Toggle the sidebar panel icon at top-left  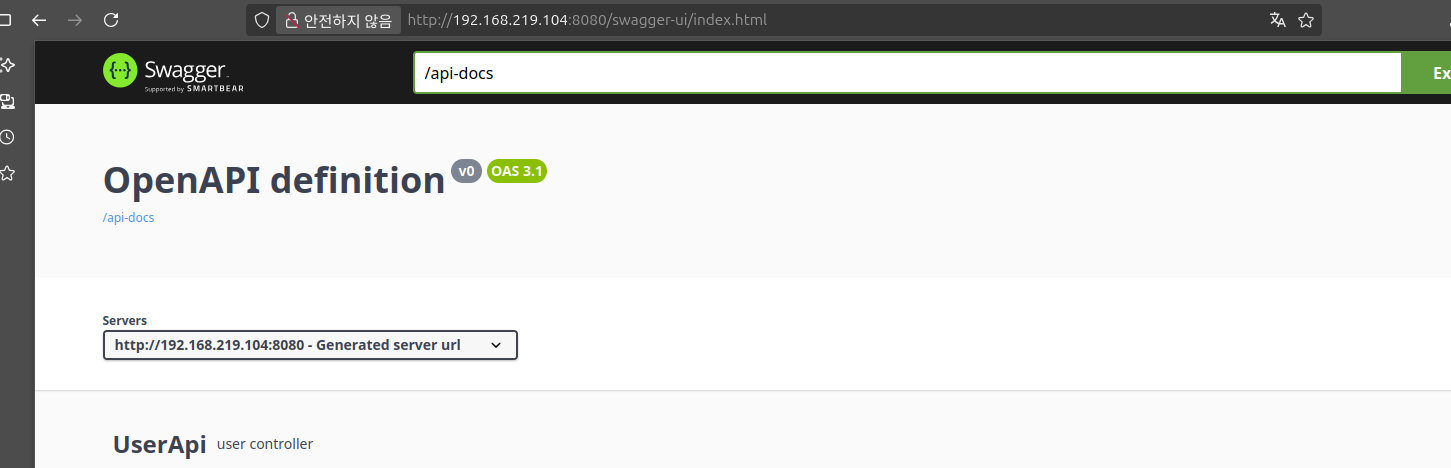point(5,19)
